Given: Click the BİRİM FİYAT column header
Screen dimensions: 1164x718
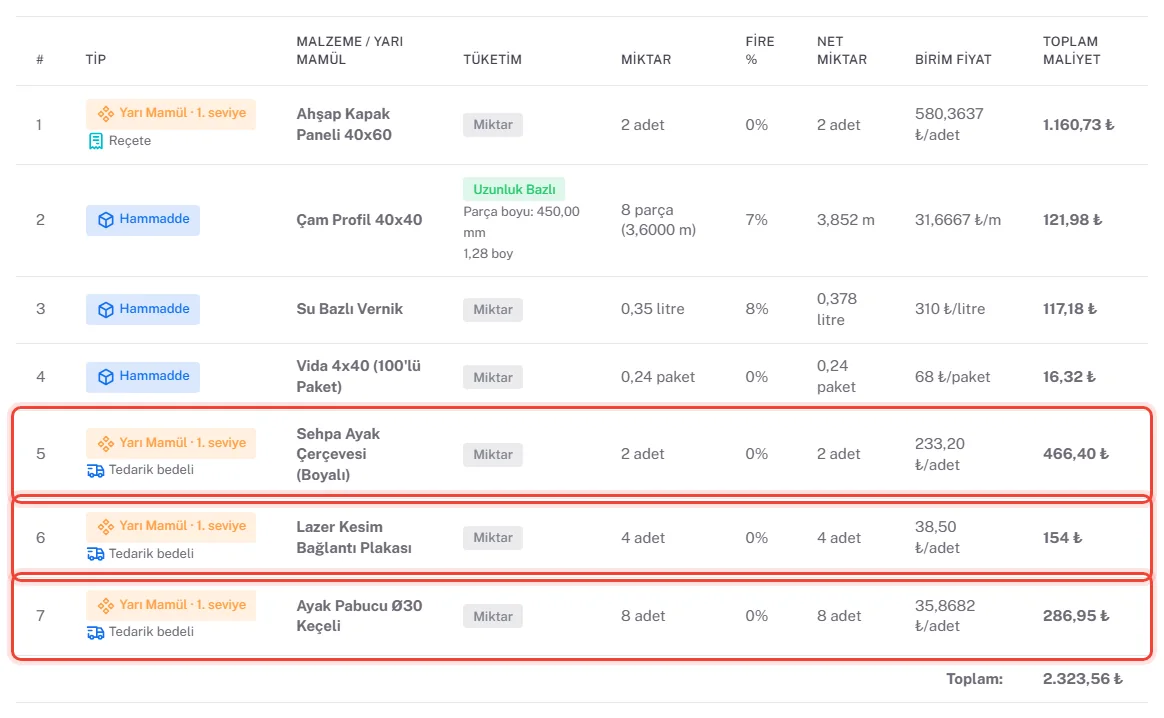Looking at the screenshot, I should (953, 59).
